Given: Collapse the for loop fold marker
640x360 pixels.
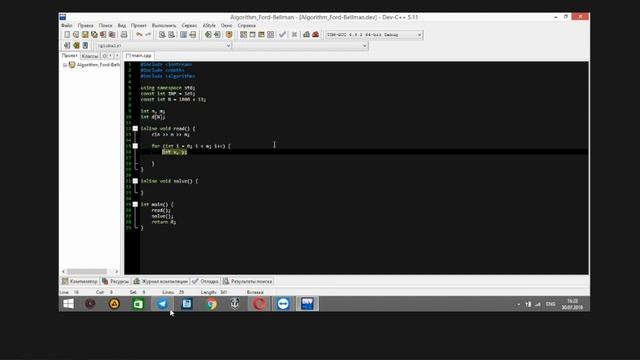Looking at the screenshot, I should point(135,146).
